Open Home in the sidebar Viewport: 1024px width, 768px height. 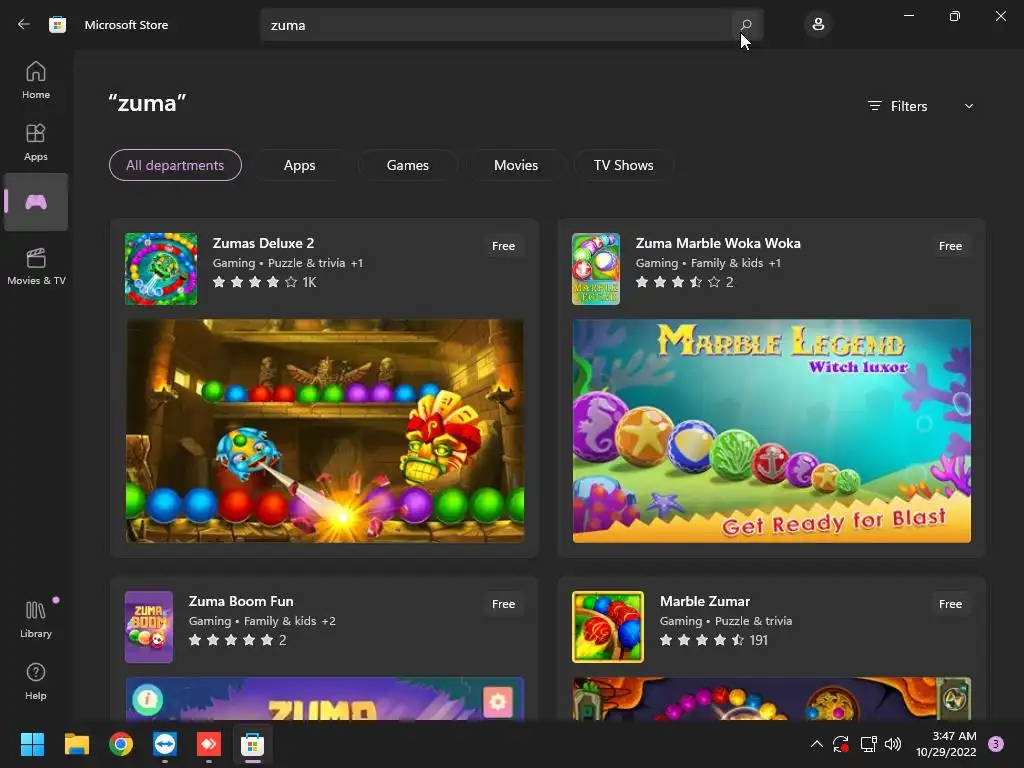point(36,80)
